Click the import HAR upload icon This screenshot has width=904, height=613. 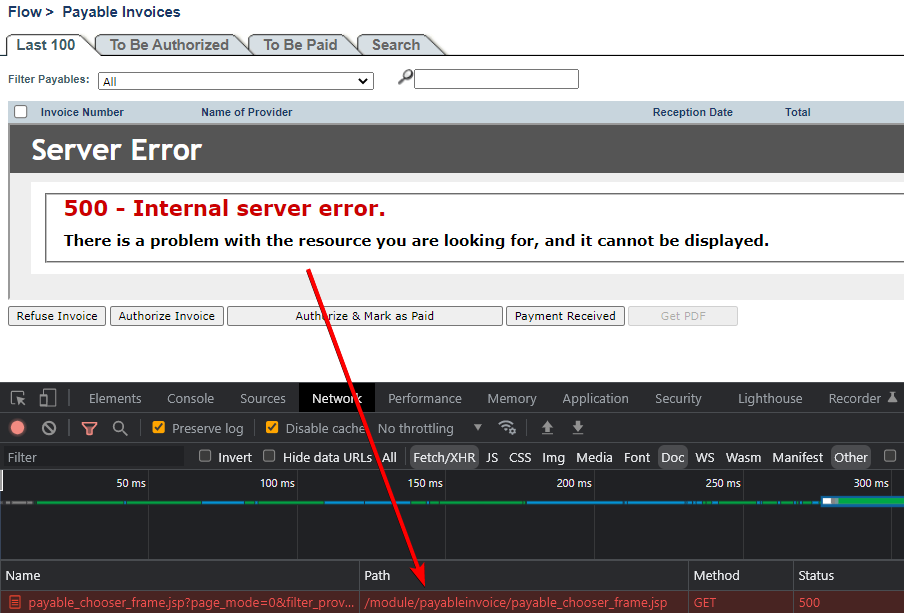tap(547, 428)
